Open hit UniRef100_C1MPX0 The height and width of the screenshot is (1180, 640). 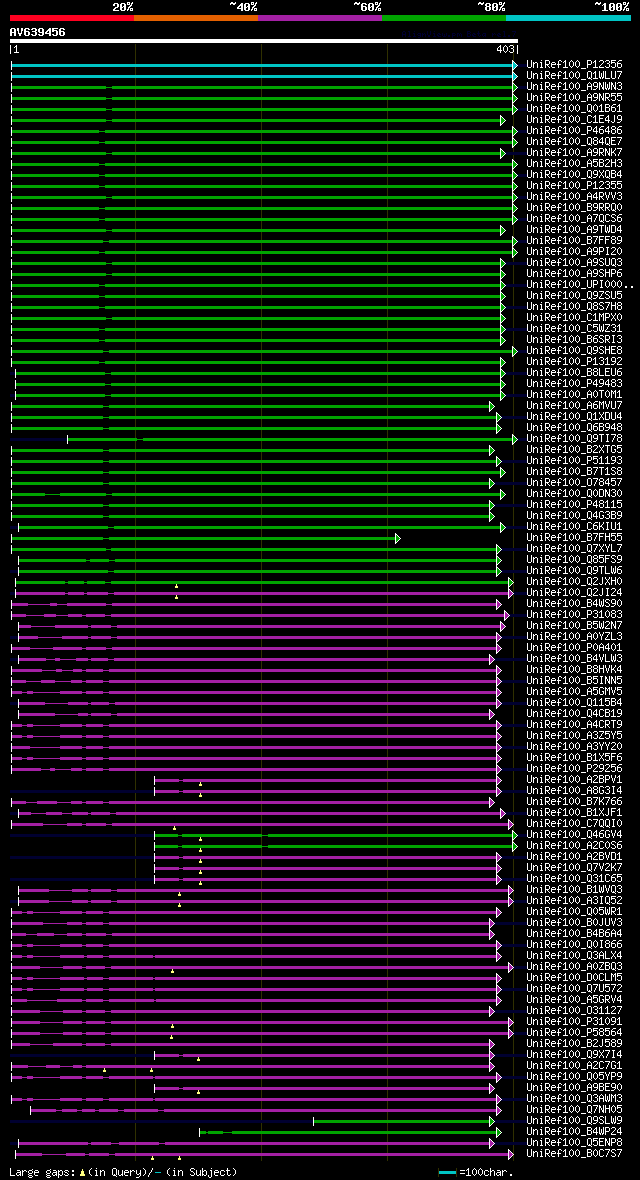coord(574,318)
